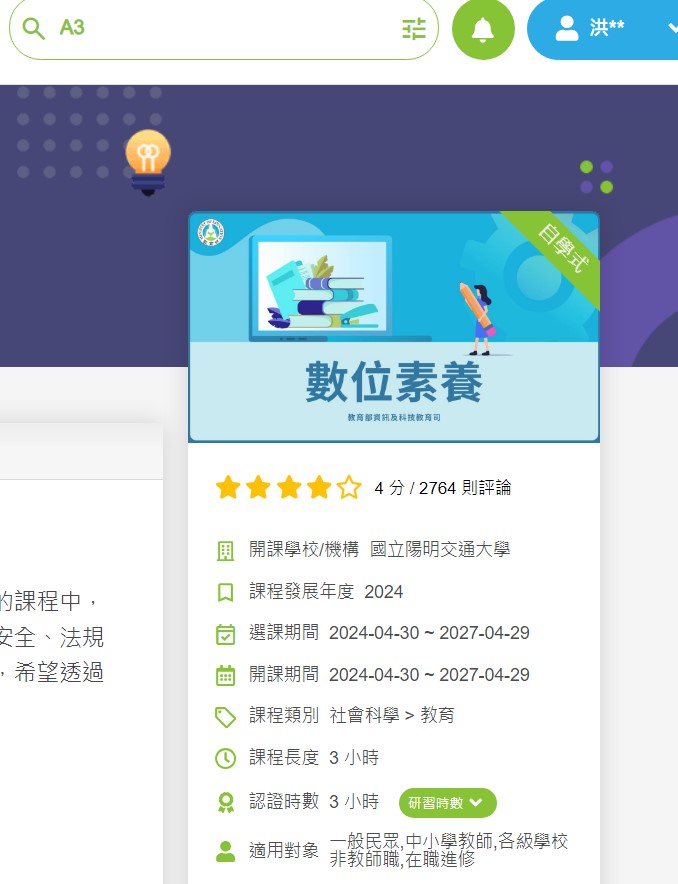Viewport: 678px width, 884px height.
Task: Open advanced search filter sliders icon
Action: (x=414, y=28)
